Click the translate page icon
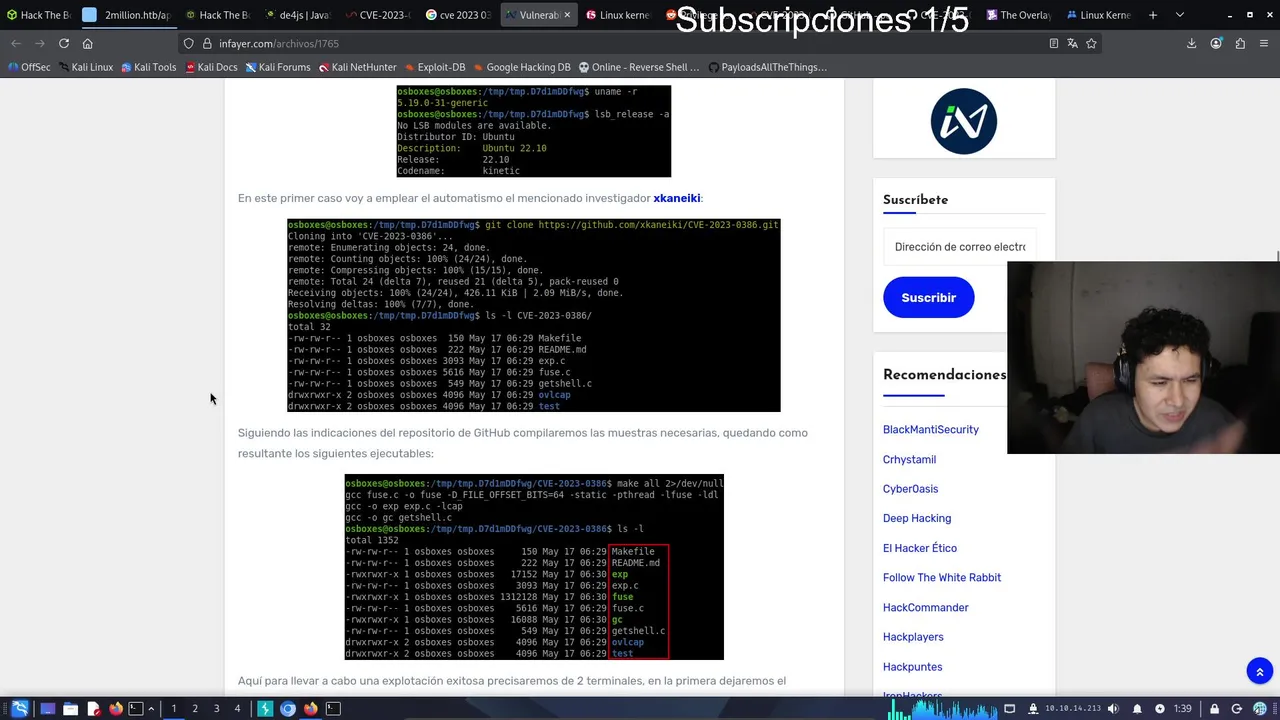The height and width of the screenshot is (720, 1280). click(x=1072, y=44)
